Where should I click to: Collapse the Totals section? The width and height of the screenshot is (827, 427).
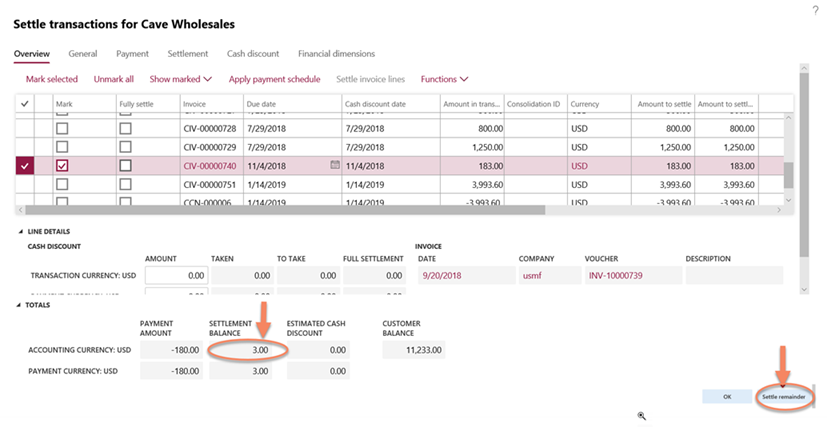[x=18, y=305]
